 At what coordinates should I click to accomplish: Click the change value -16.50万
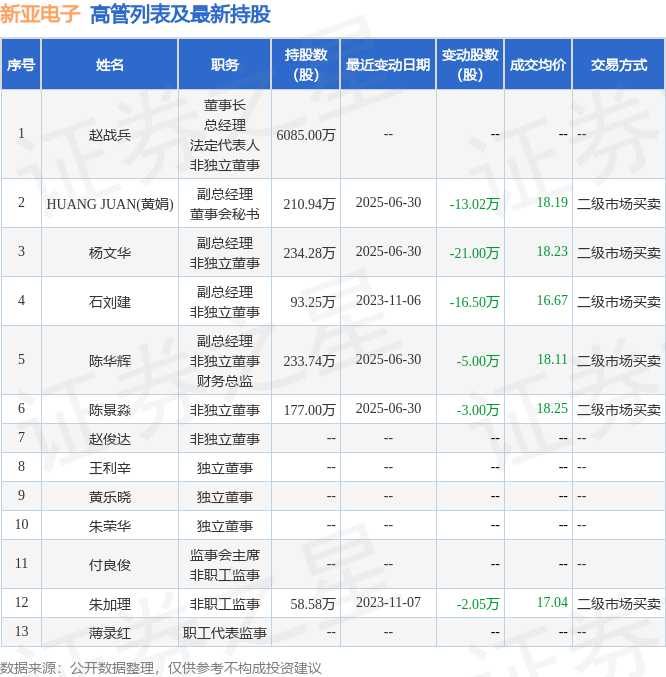pyautogui.click(x=474, y=302)
